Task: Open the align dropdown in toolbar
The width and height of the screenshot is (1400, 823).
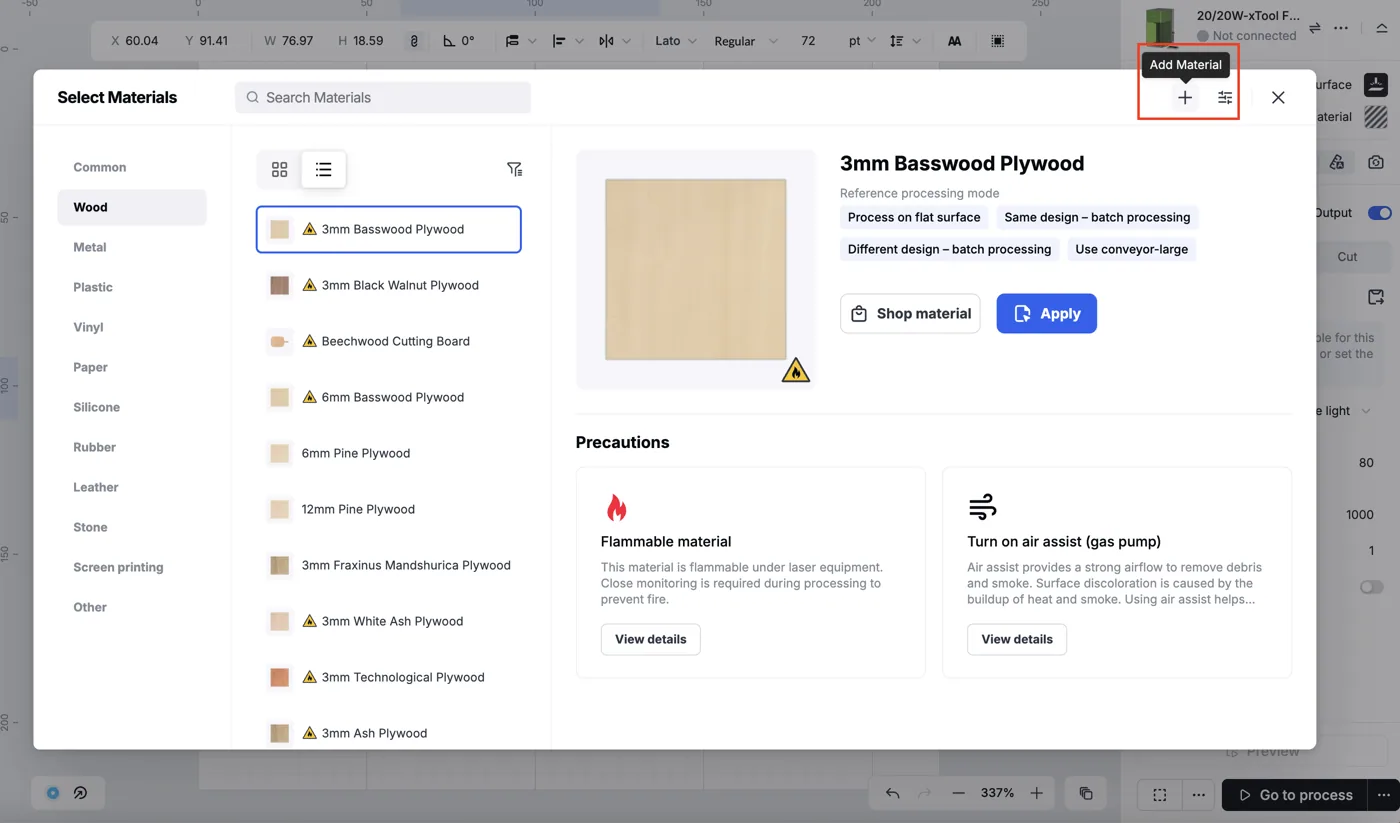Action: (x=567, y=41)
